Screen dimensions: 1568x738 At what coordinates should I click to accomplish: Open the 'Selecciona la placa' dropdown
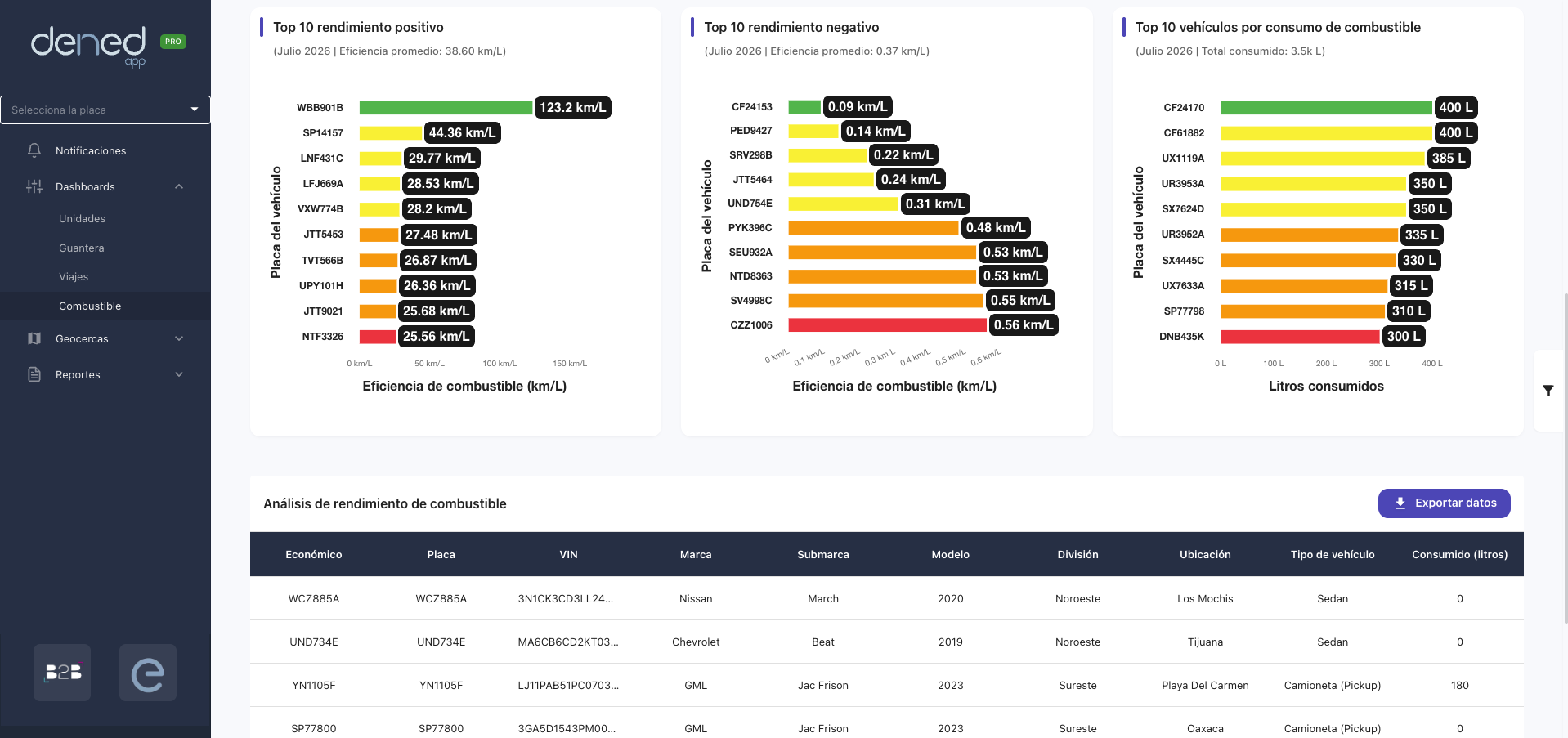point(105,110)
